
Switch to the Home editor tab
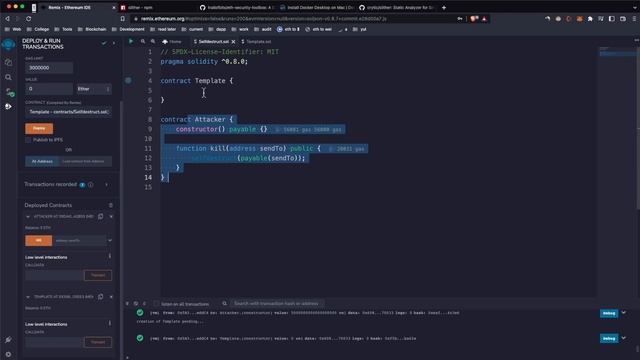coord(172,42)
